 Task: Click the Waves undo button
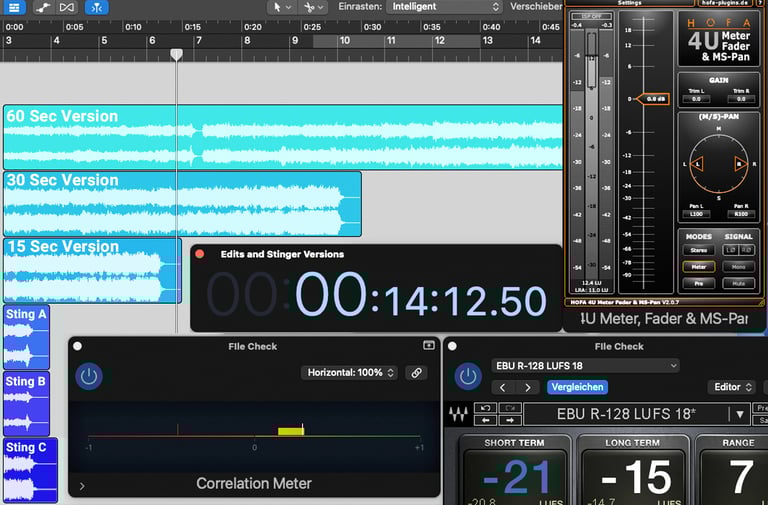(x=485, y=408)
